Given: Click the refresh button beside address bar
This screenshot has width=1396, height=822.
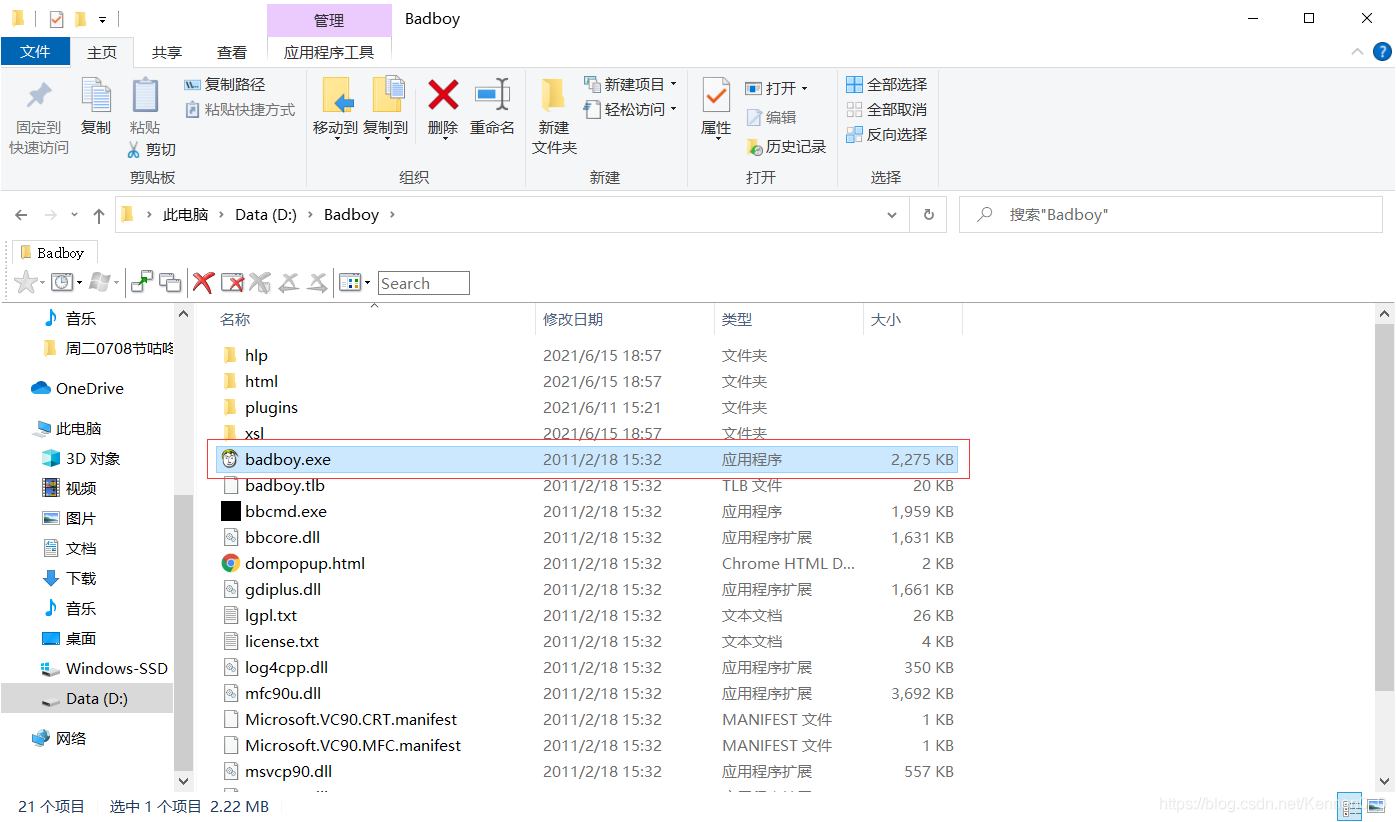Looking at the screenshot, I should tap(928, 214).
